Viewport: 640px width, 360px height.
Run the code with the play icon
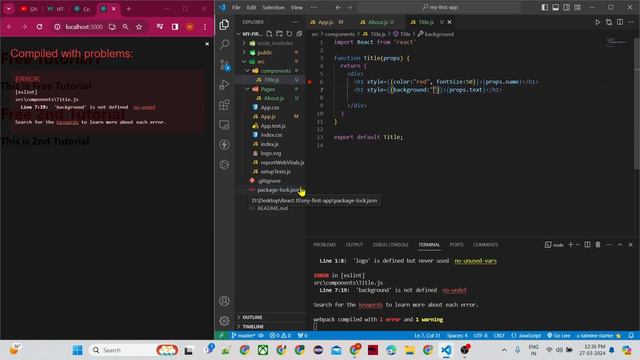point(598,22)
